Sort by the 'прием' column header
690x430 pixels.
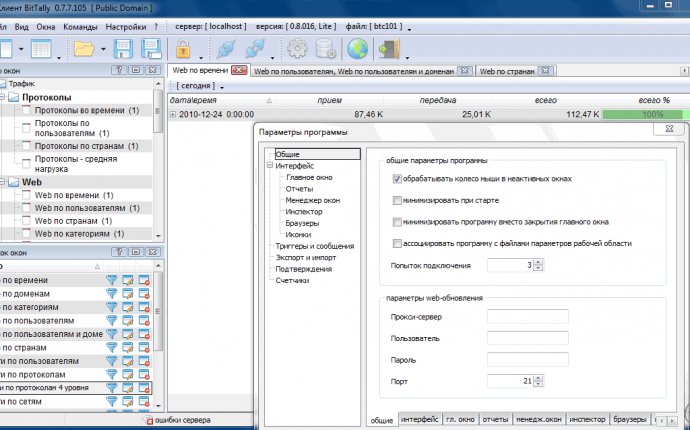[330, 100]
